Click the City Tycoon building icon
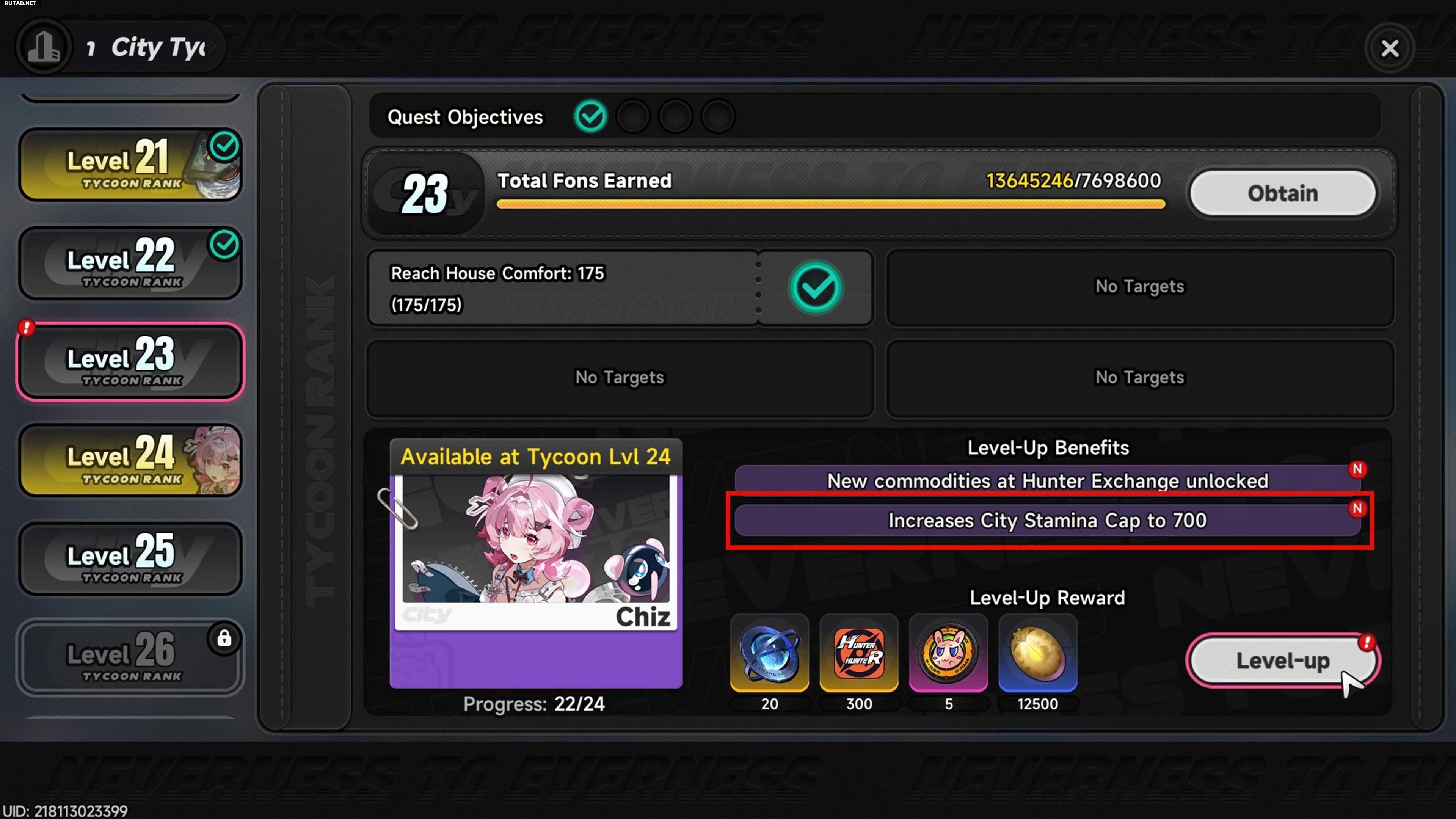Viewport: 1456px width, 819px height. pos(44,47)
